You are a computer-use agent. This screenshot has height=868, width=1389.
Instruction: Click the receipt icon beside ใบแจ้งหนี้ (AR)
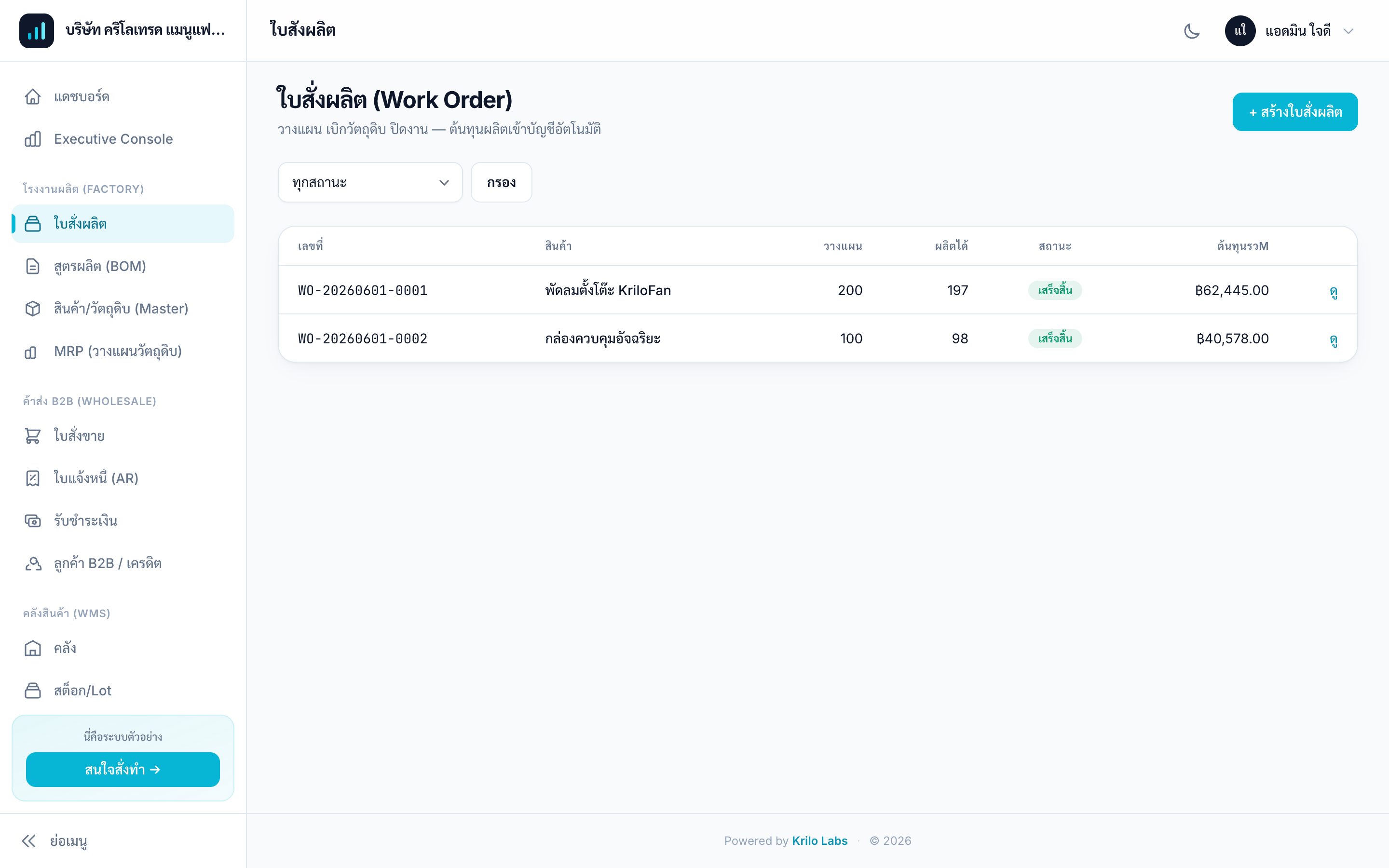coord(33,478)
